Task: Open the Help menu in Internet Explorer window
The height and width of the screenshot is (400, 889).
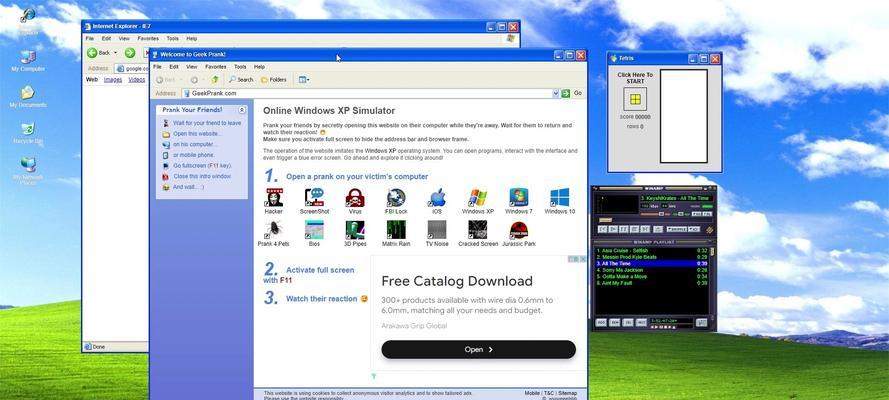Action: click(192, 39)
